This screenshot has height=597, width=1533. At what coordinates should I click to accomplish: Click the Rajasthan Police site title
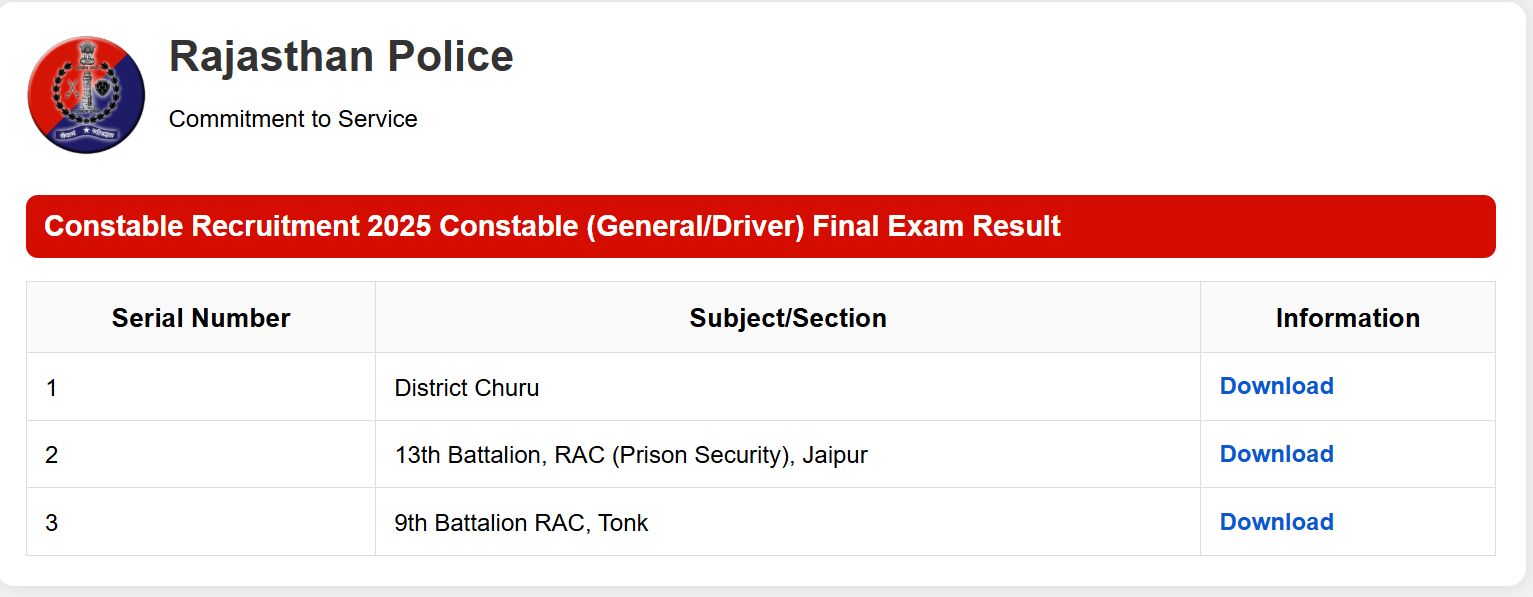[341, 57]
